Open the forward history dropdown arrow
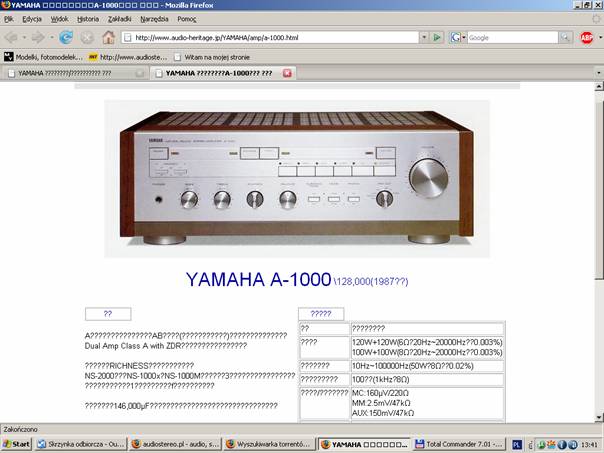 pos(52,37)
